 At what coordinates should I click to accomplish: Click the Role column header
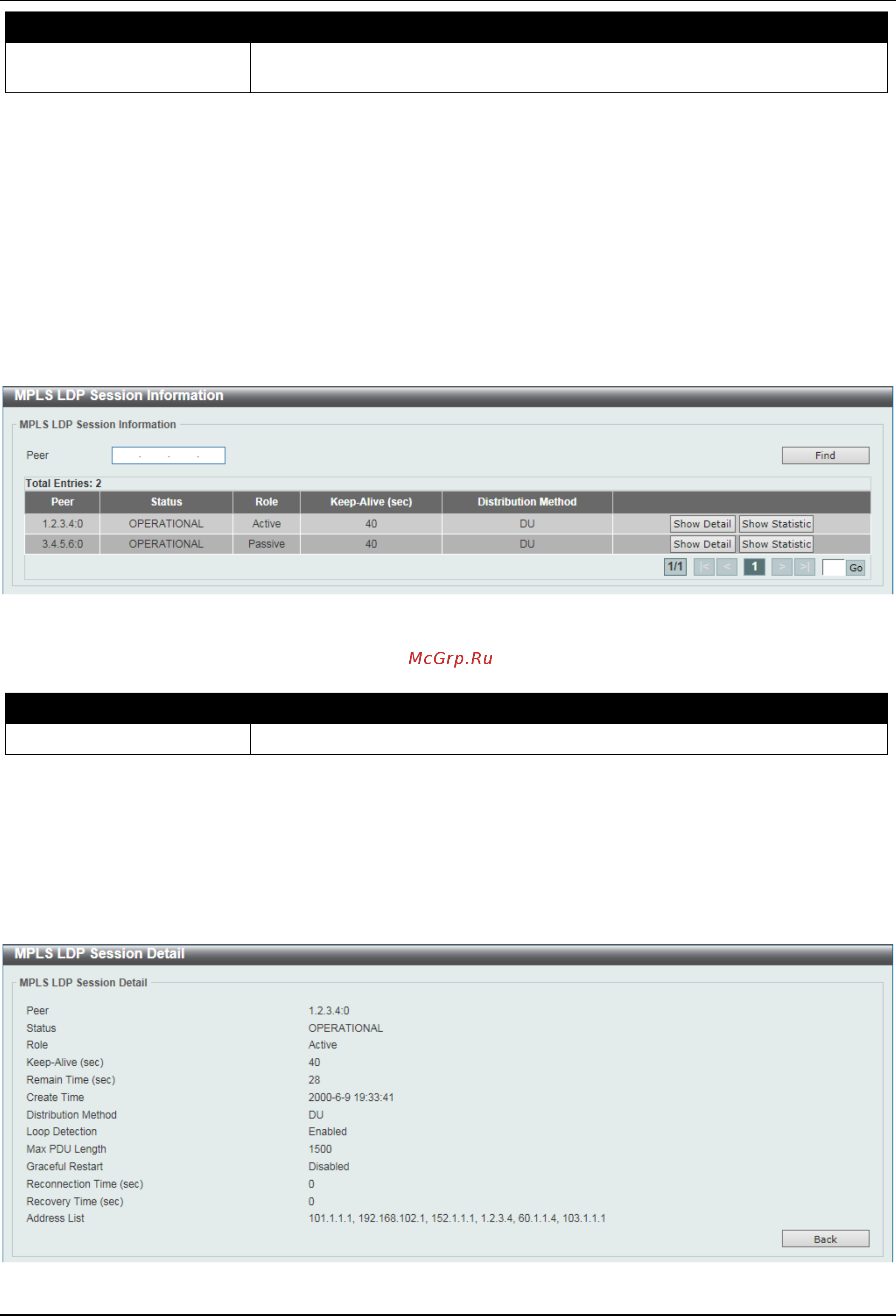pyautogui.click(x=266, y=502)
